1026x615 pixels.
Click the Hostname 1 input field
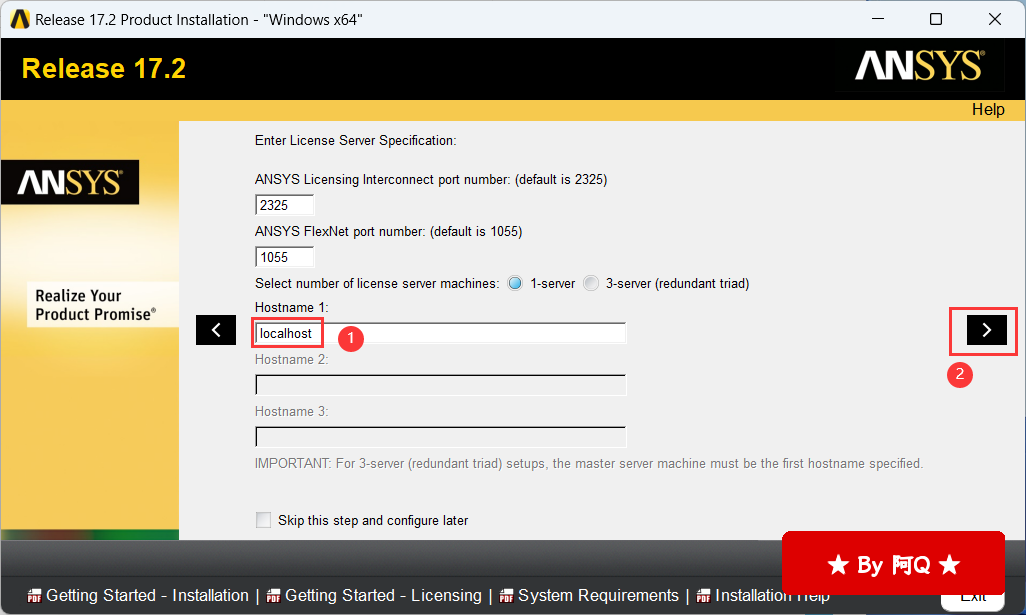440,333
